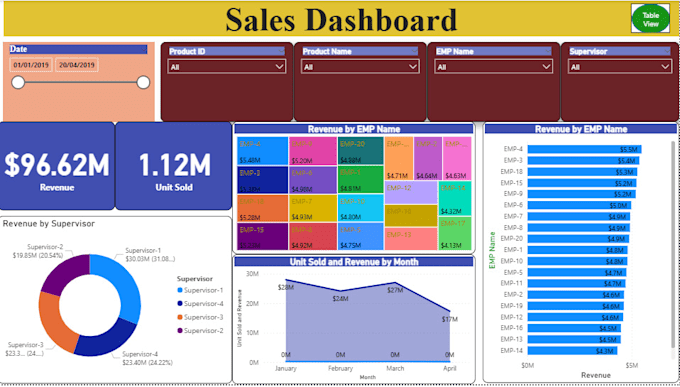Click the March $27M data point
Viewport: 680px width, 387px height.
pos(395,282)
